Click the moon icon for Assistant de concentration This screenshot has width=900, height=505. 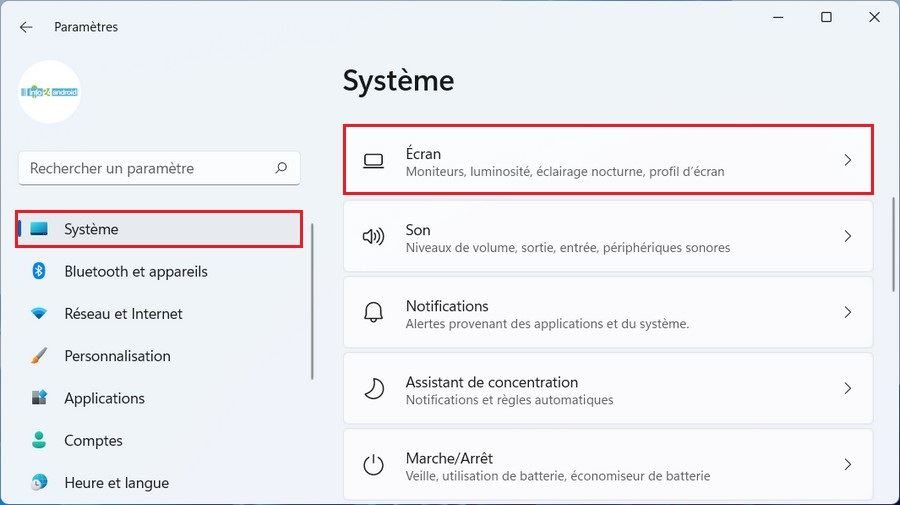click(373, 389)
